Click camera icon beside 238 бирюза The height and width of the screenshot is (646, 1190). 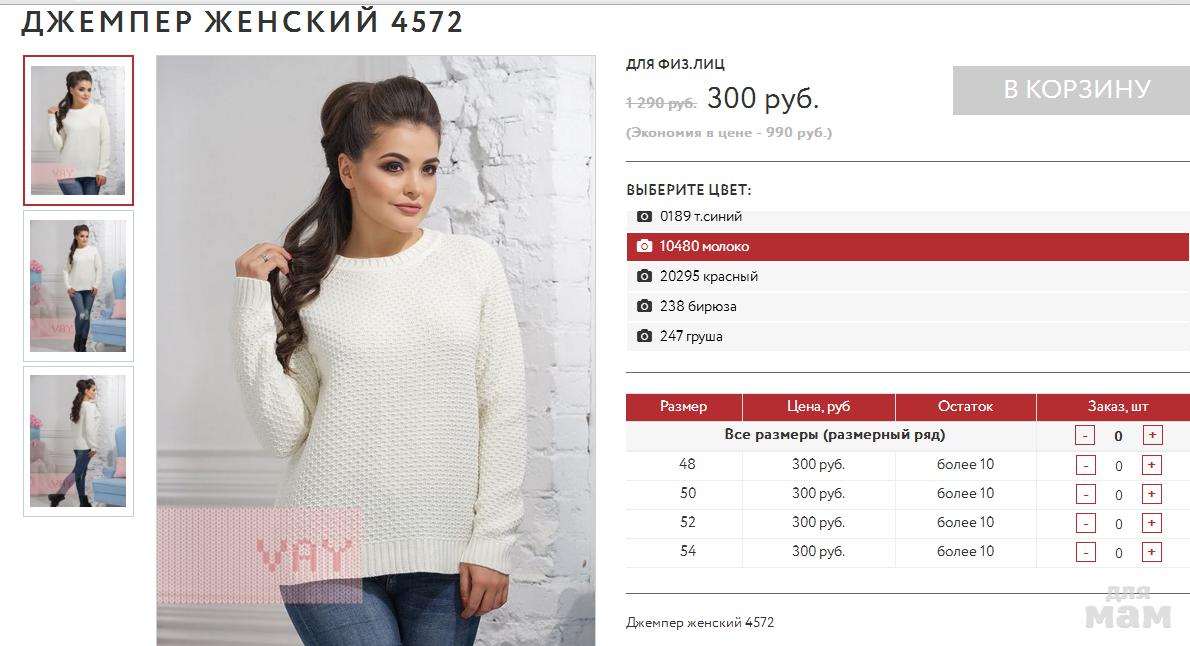pyautogui.click(x=644, y=306)
